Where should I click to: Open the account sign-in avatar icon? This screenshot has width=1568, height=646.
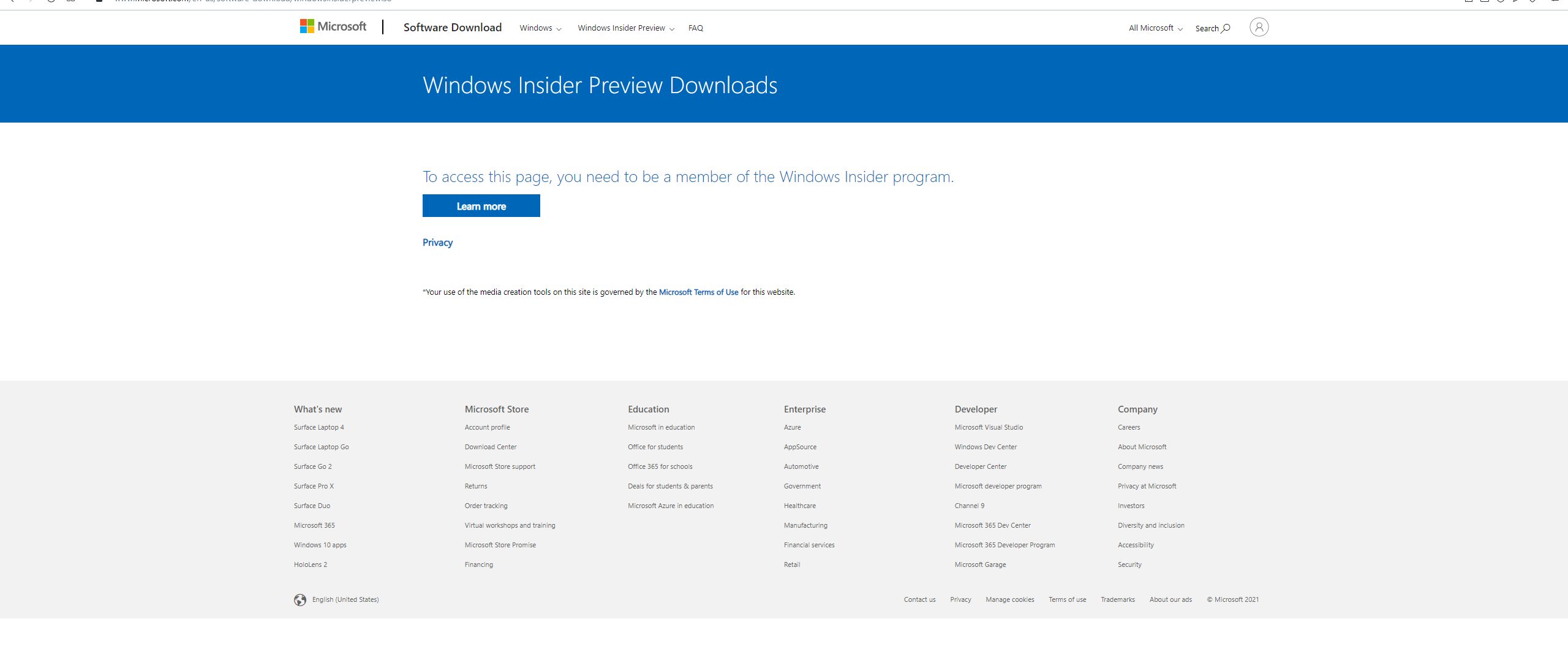click(x=1259, y=27)
